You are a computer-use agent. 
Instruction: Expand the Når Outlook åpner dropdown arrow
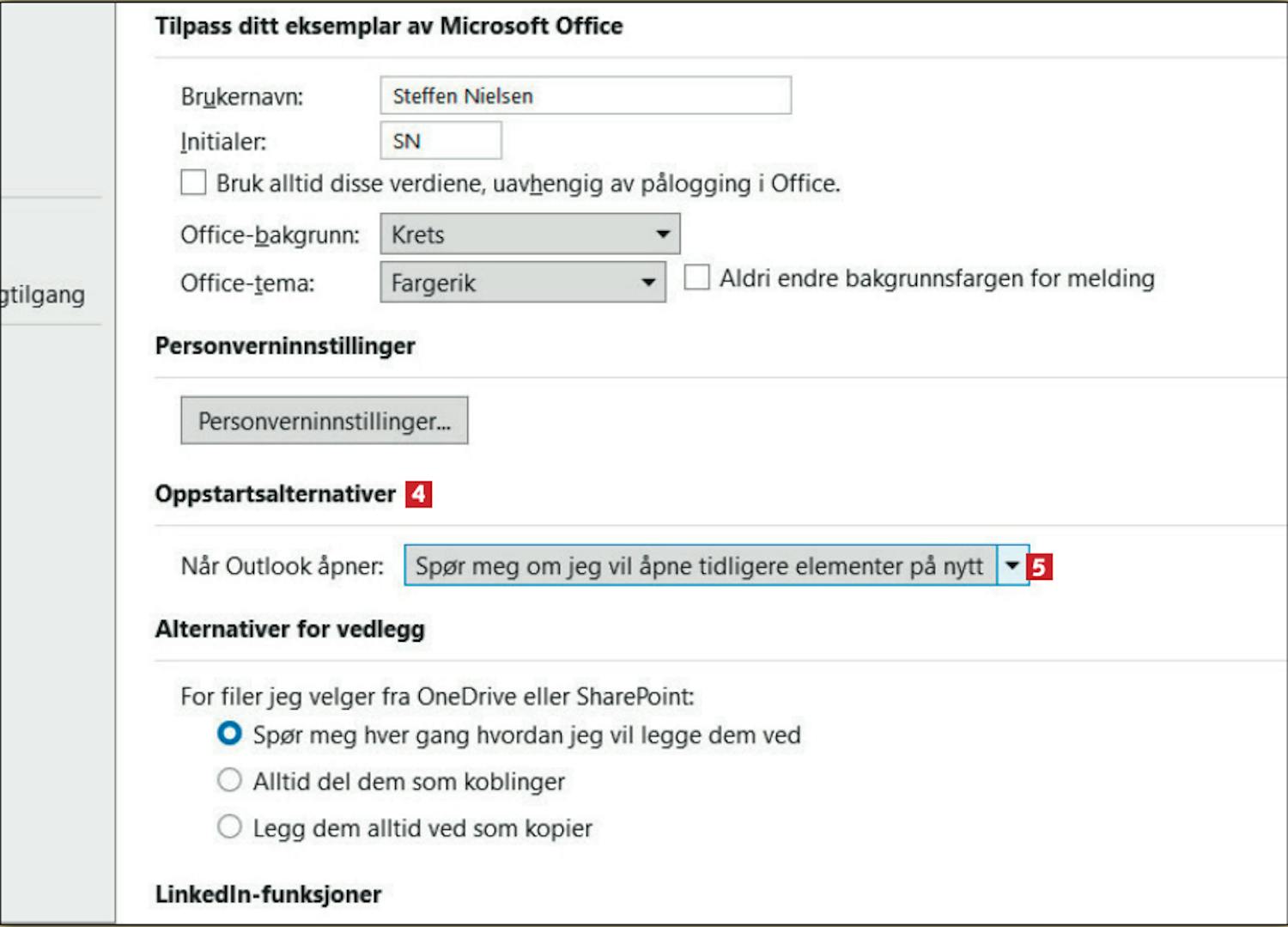click(x=1012, y=565)
